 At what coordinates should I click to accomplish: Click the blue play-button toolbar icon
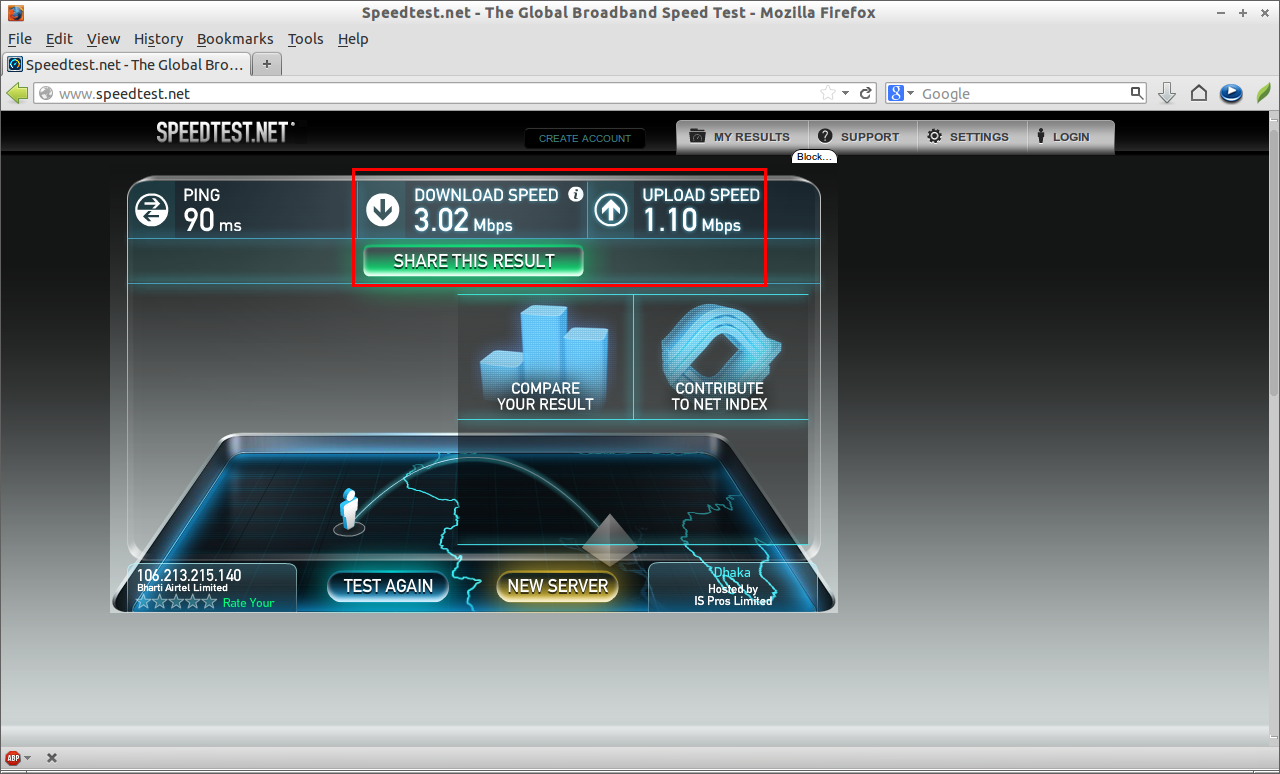[x=1231, y=93]
